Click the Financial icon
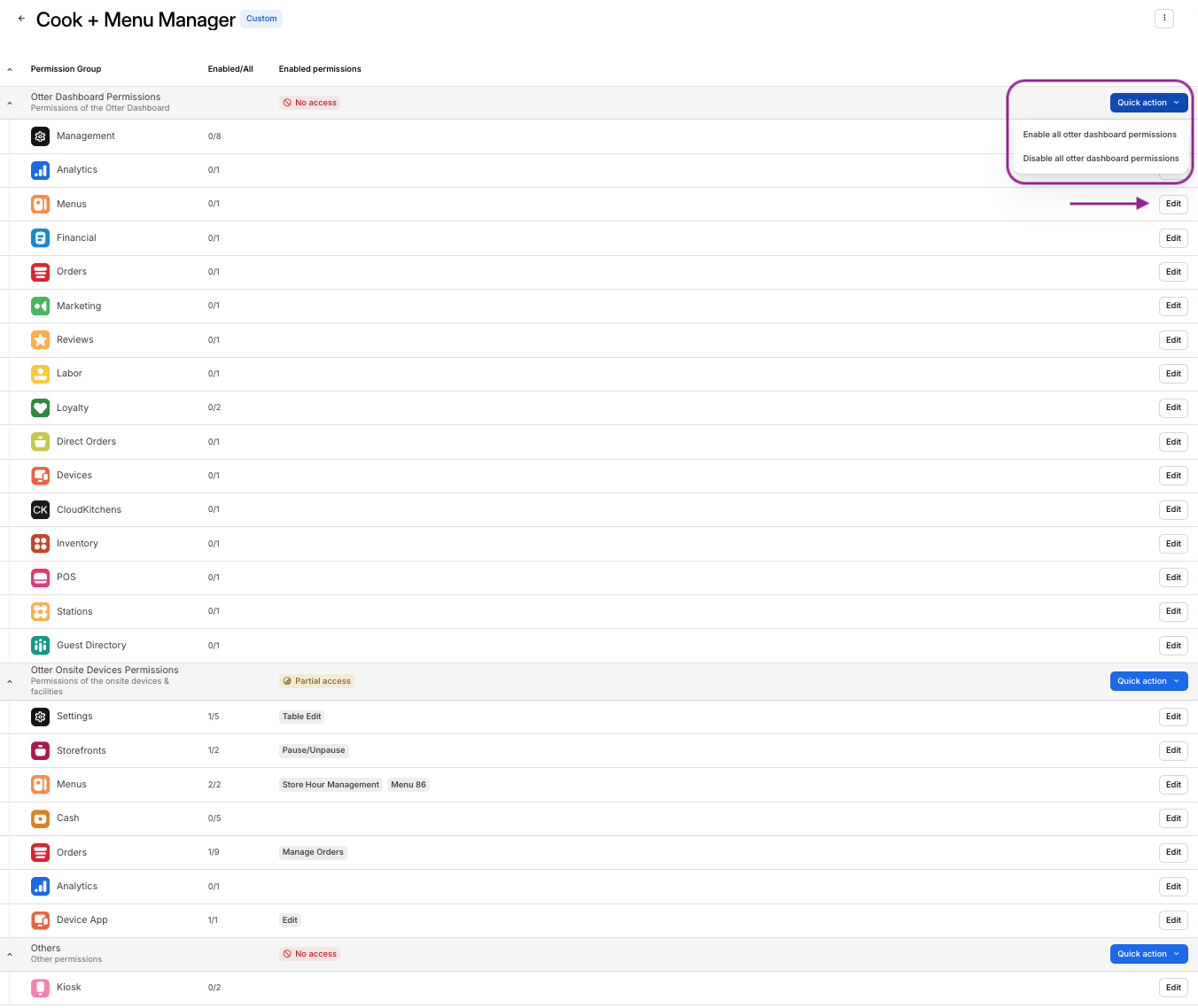1198x1008 pixels. pos(40,238)
